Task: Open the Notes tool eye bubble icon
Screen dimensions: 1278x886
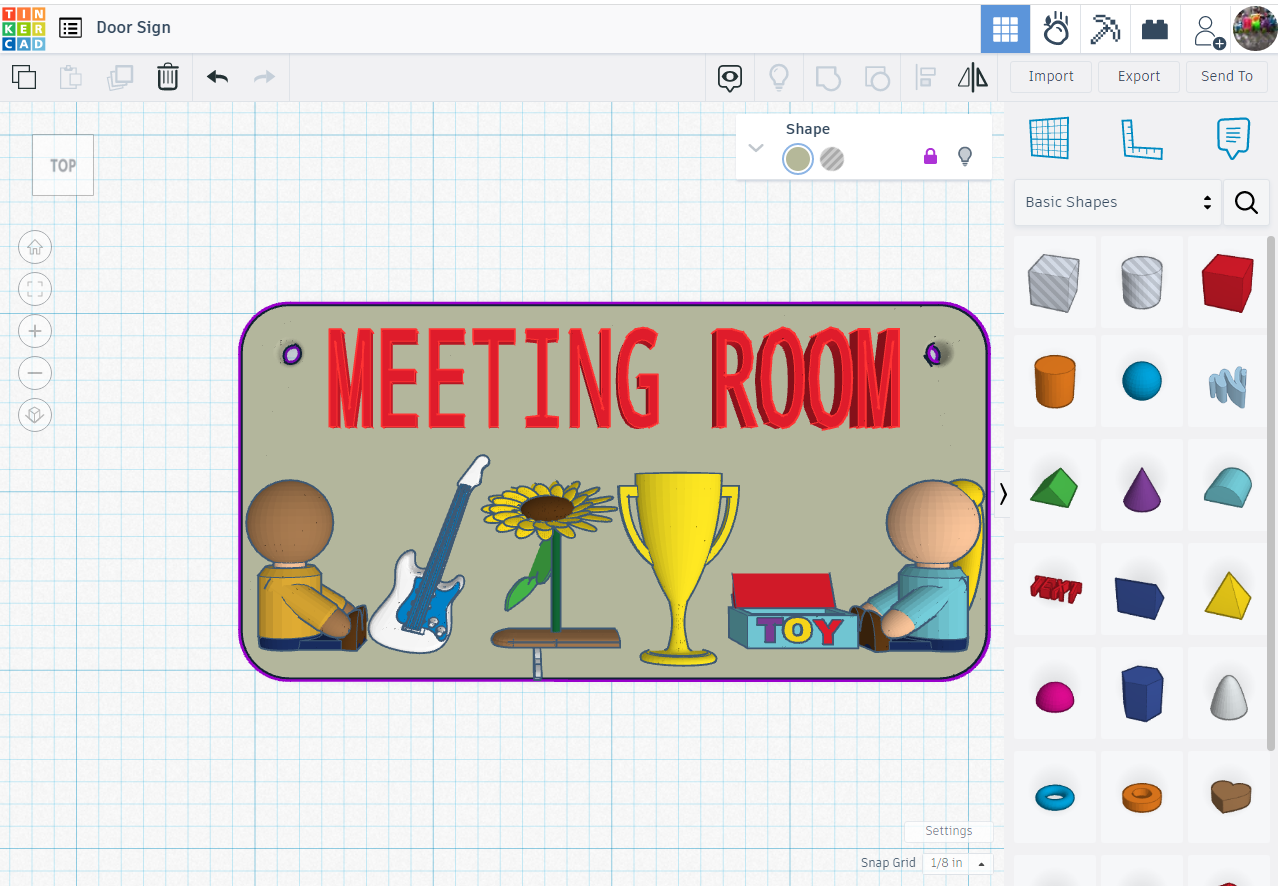Action: point(730,78)
